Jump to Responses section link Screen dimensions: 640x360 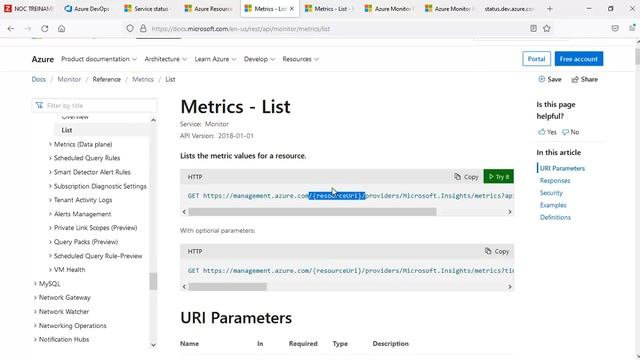coord(555,180)
